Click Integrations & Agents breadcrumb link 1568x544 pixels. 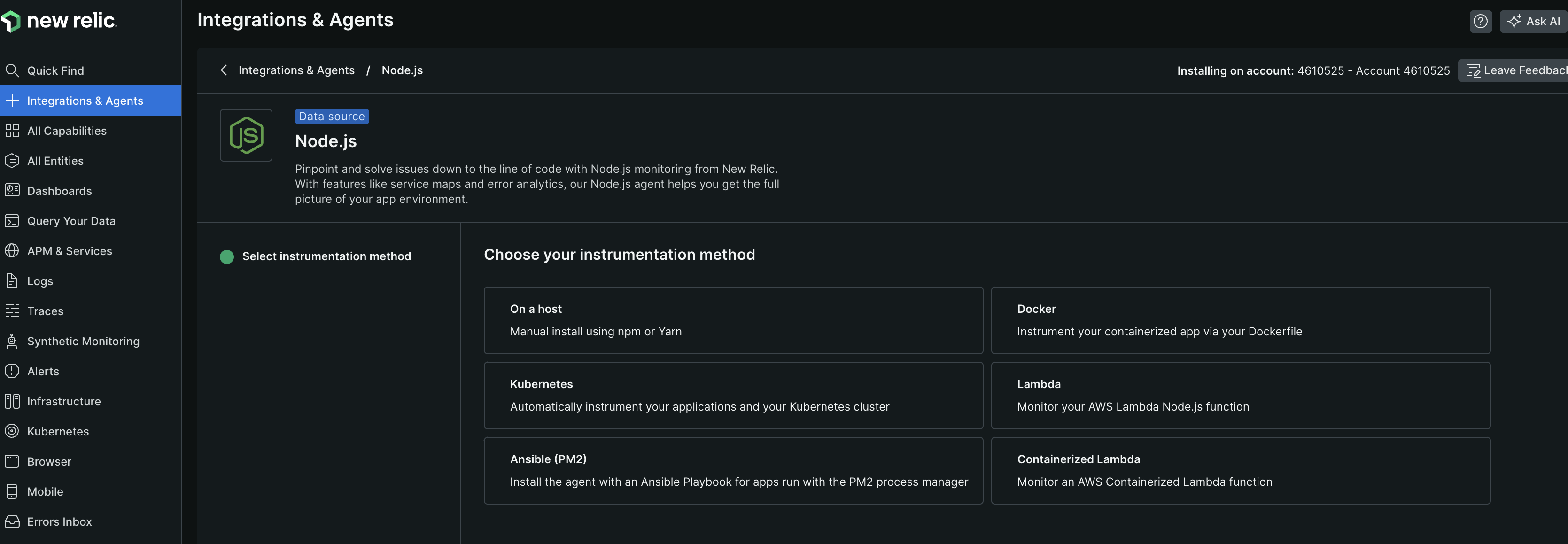296,70
